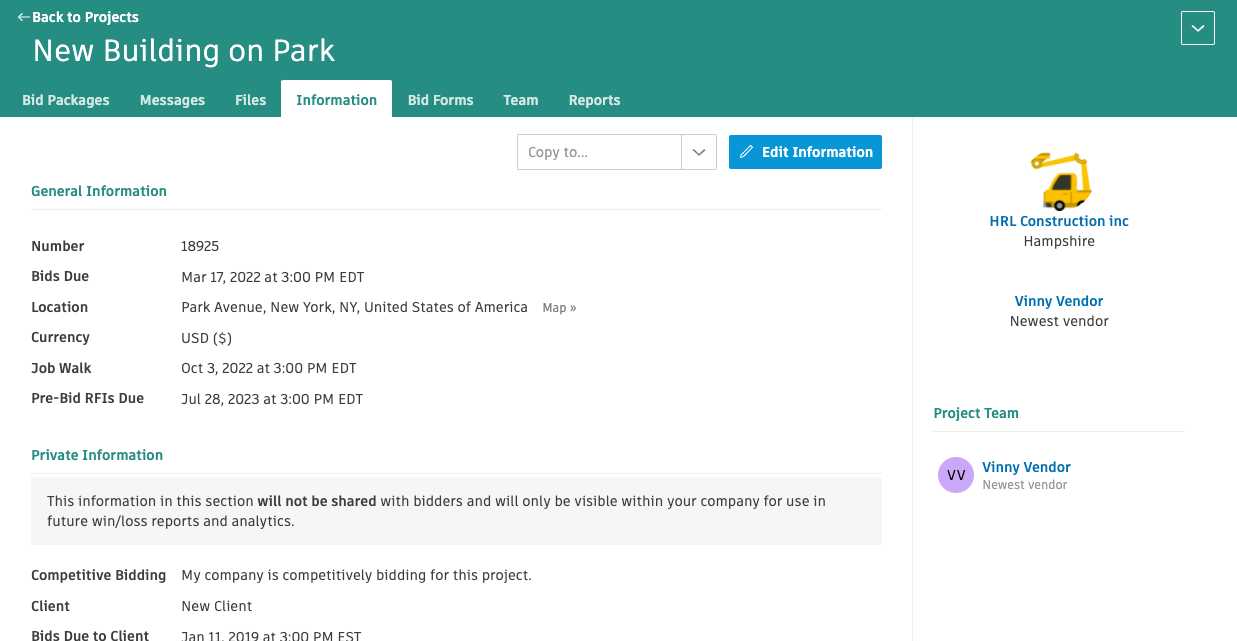
Task: View the Reports tab
Action: pos(594,100)
